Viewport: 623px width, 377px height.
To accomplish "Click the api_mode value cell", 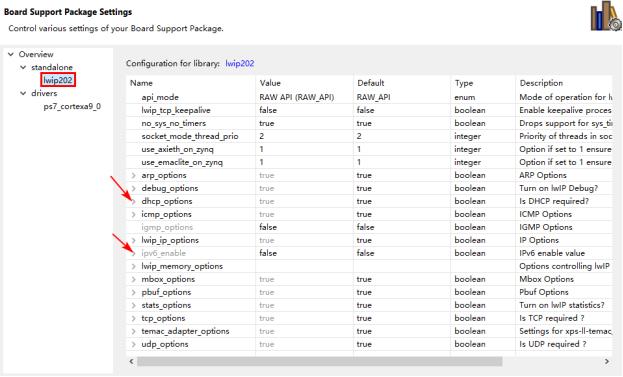I will 304,97.
